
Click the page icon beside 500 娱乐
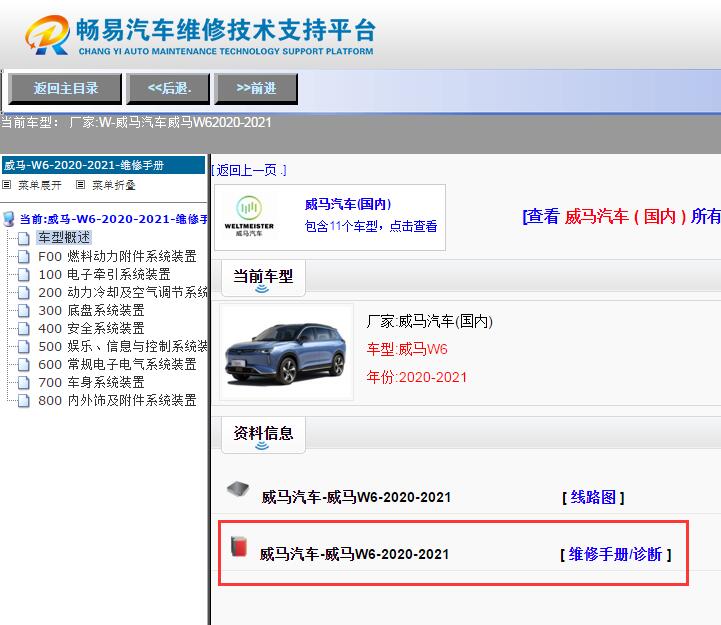(x=23, y=347)
